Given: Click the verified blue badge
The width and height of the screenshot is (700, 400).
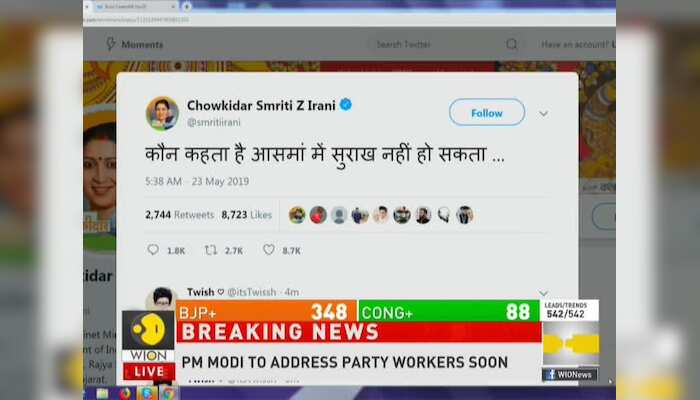Looking at the screenshot, I should tap(346, 105).
